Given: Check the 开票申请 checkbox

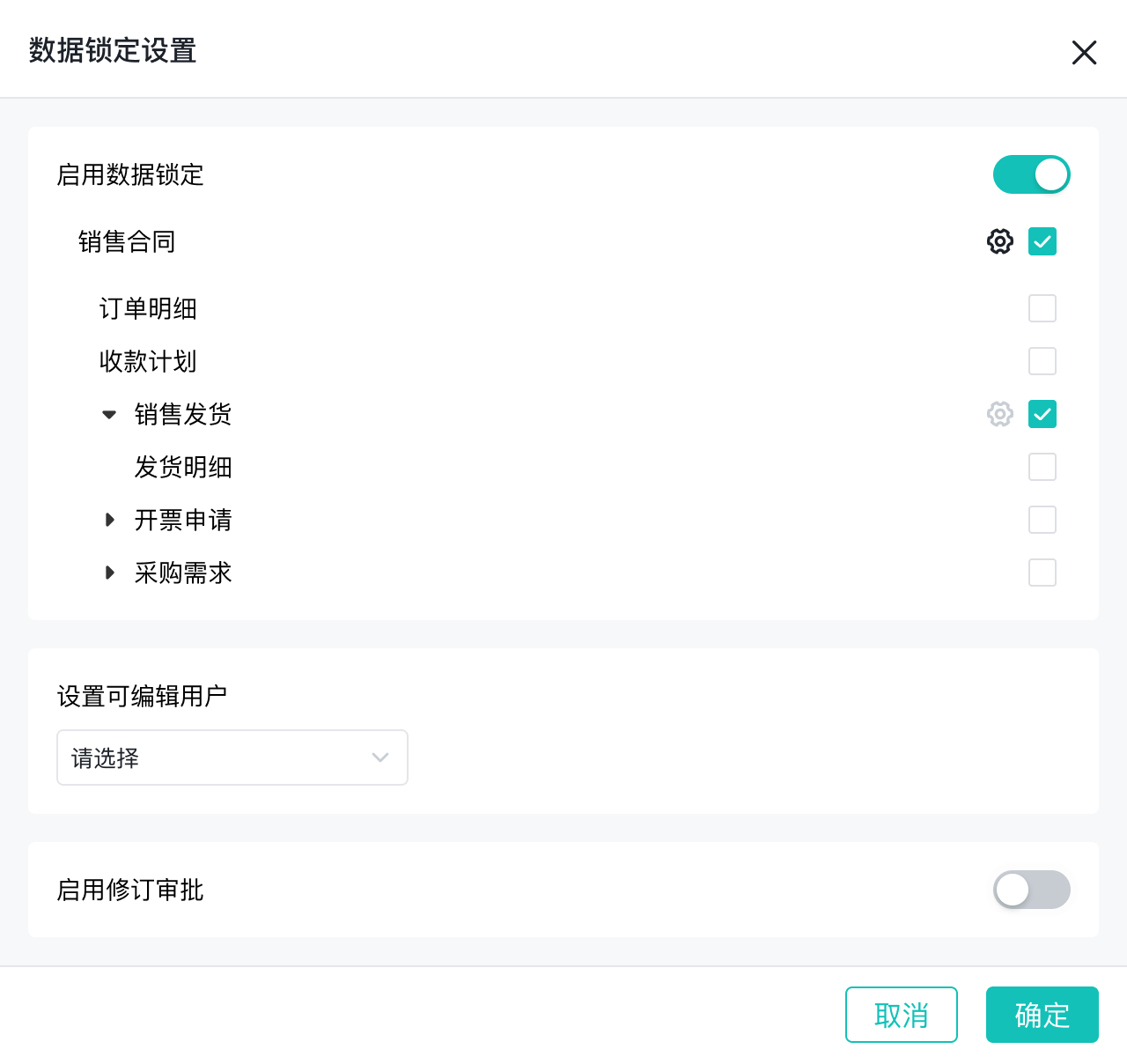Looking at the screenshot, I should click(1042, 520).
